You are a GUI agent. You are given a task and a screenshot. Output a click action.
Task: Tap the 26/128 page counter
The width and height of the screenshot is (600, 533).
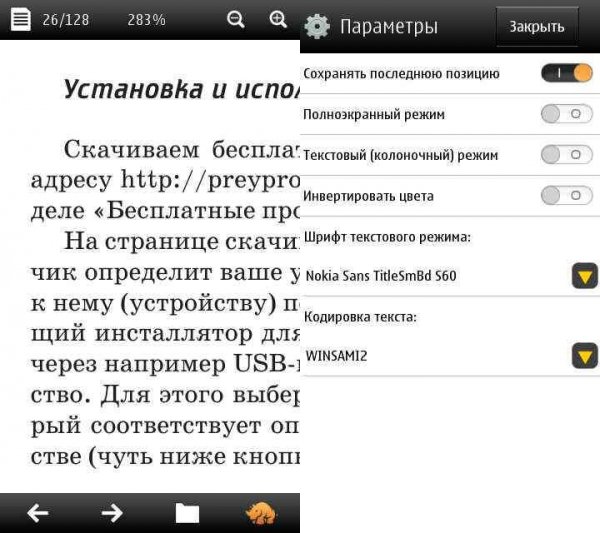(x=65, y=20)
